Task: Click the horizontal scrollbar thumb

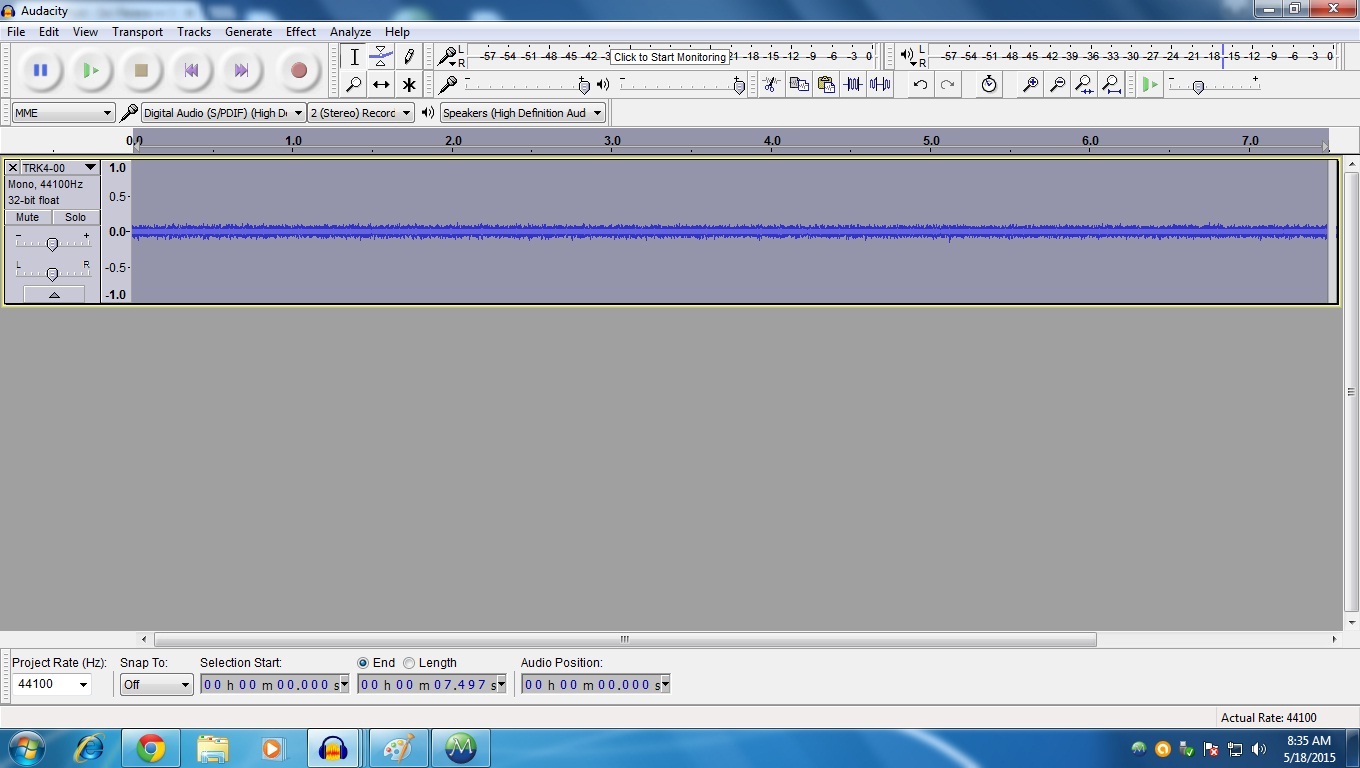Action: [625, 639]
